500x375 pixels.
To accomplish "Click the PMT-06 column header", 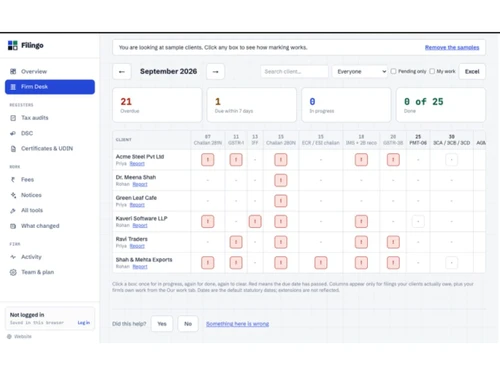I will click(x=418, y=140).
